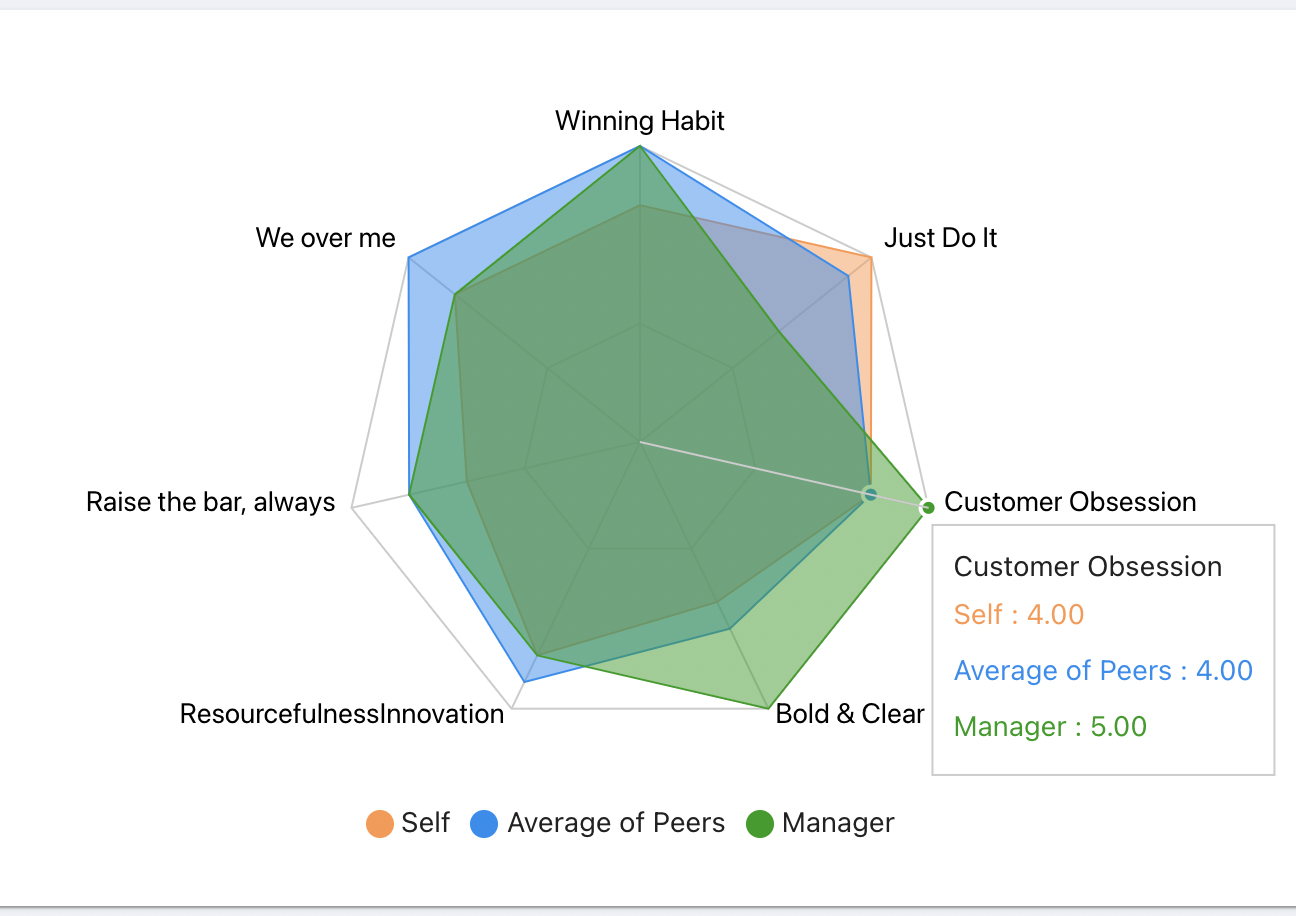1296x916 pixels.
Task: Click the blue Average of Peers legend circle
Action: [x=484, y=824]
